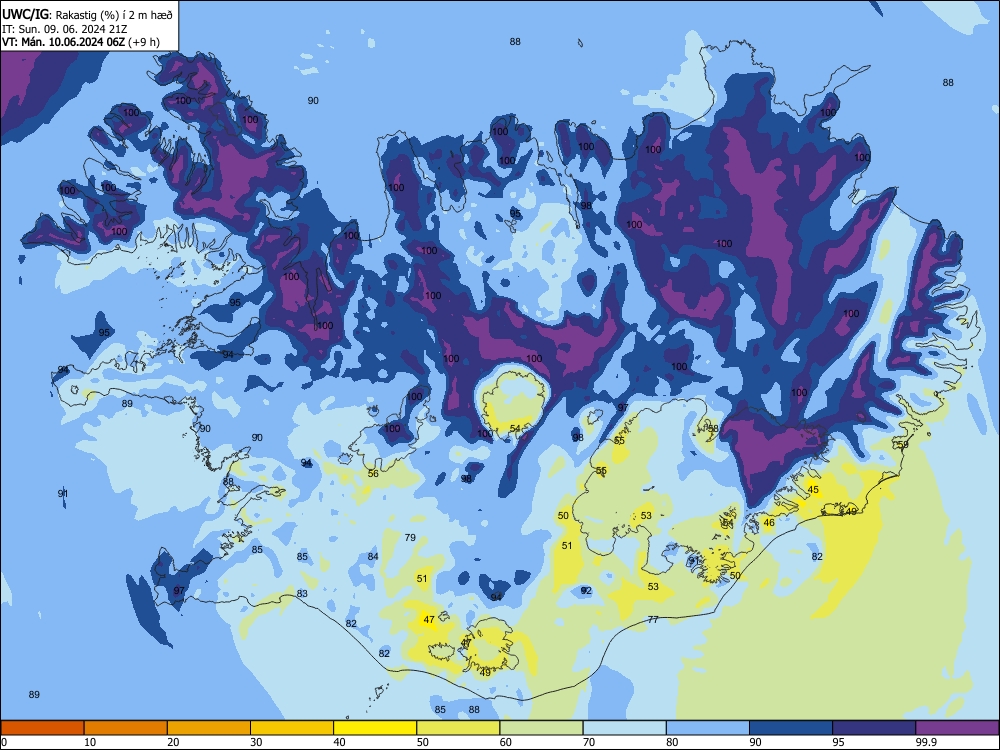Select the dark indigo 95–99.9 legend swatch

tap(874, 728)
